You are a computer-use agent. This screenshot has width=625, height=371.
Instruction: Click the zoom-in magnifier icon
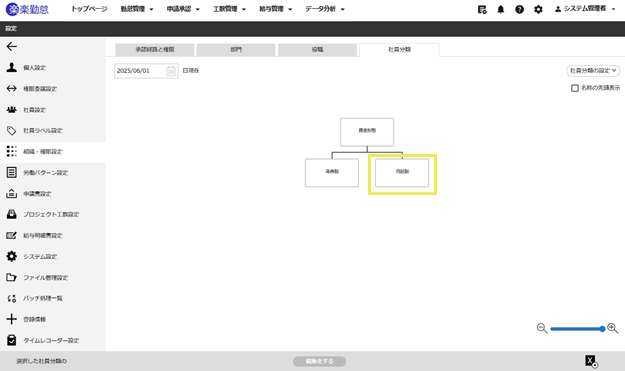point(613,328)
